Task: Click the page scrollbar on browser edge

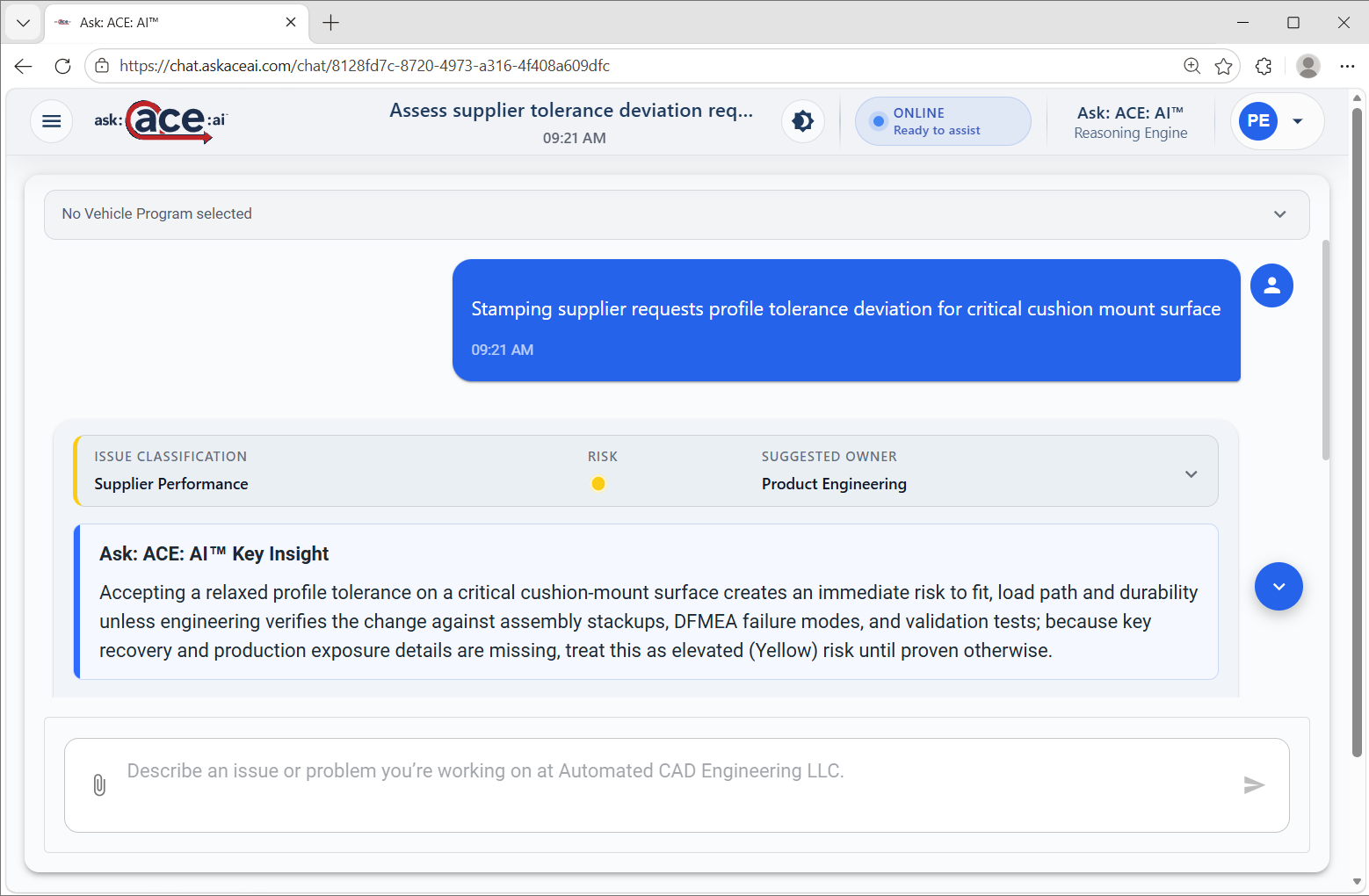Action: (1358, 430)
